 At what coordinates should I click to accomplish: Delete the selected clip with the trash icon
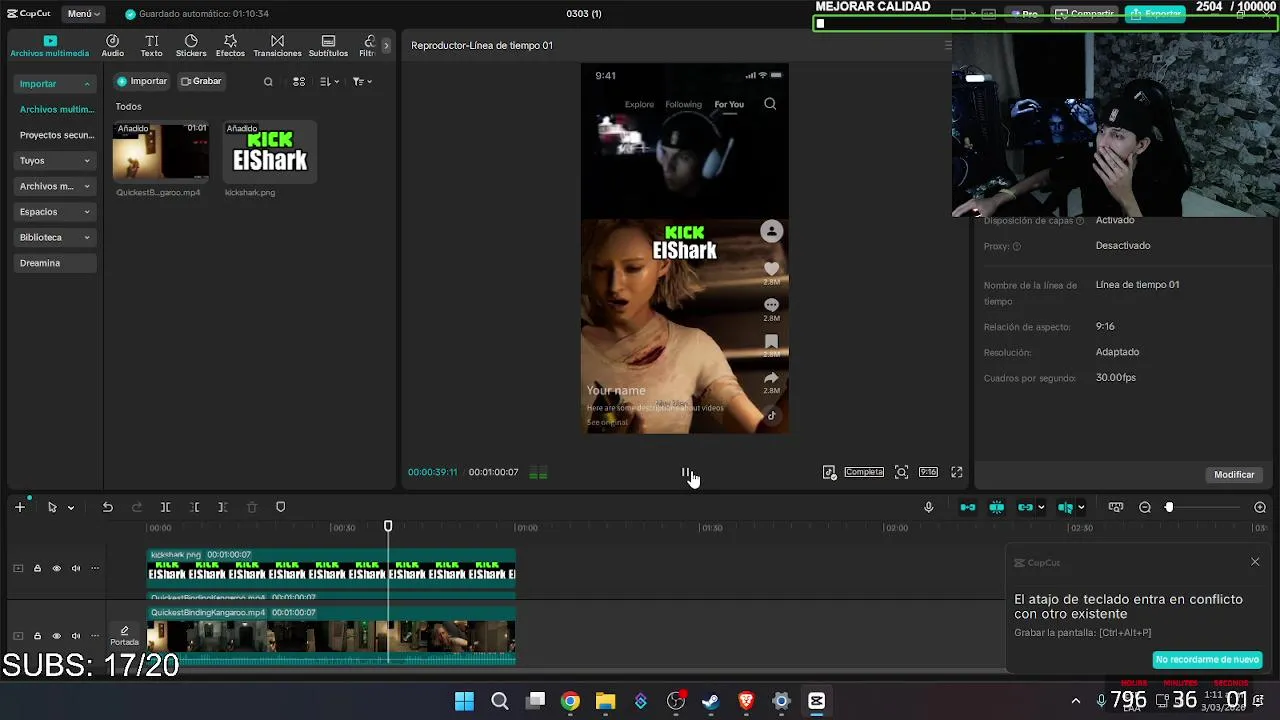[x=252, y=507]
